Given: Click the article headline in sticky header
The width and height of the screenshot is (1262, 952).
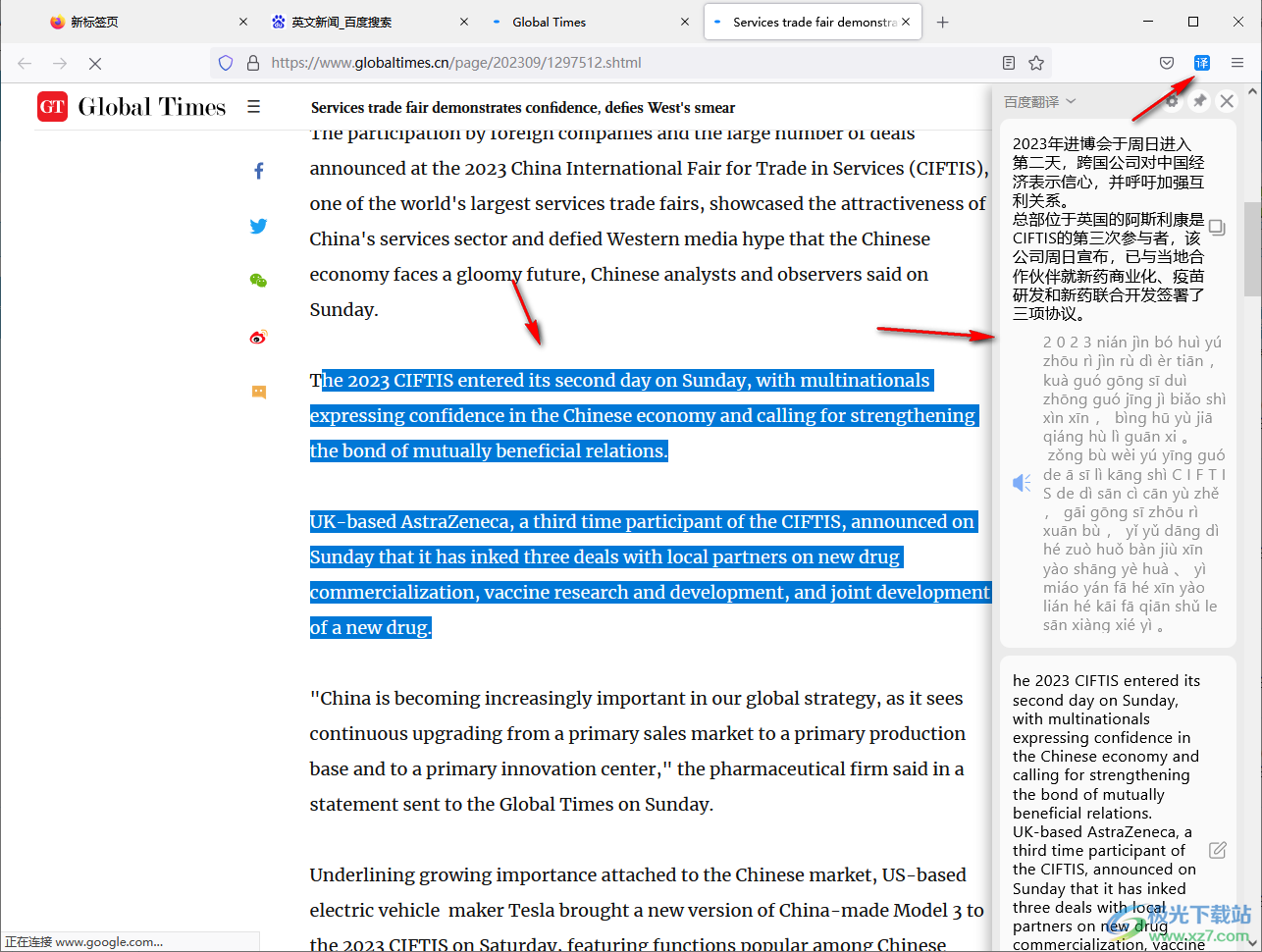Looking at the screenshot, I should [x=522, y=108].
